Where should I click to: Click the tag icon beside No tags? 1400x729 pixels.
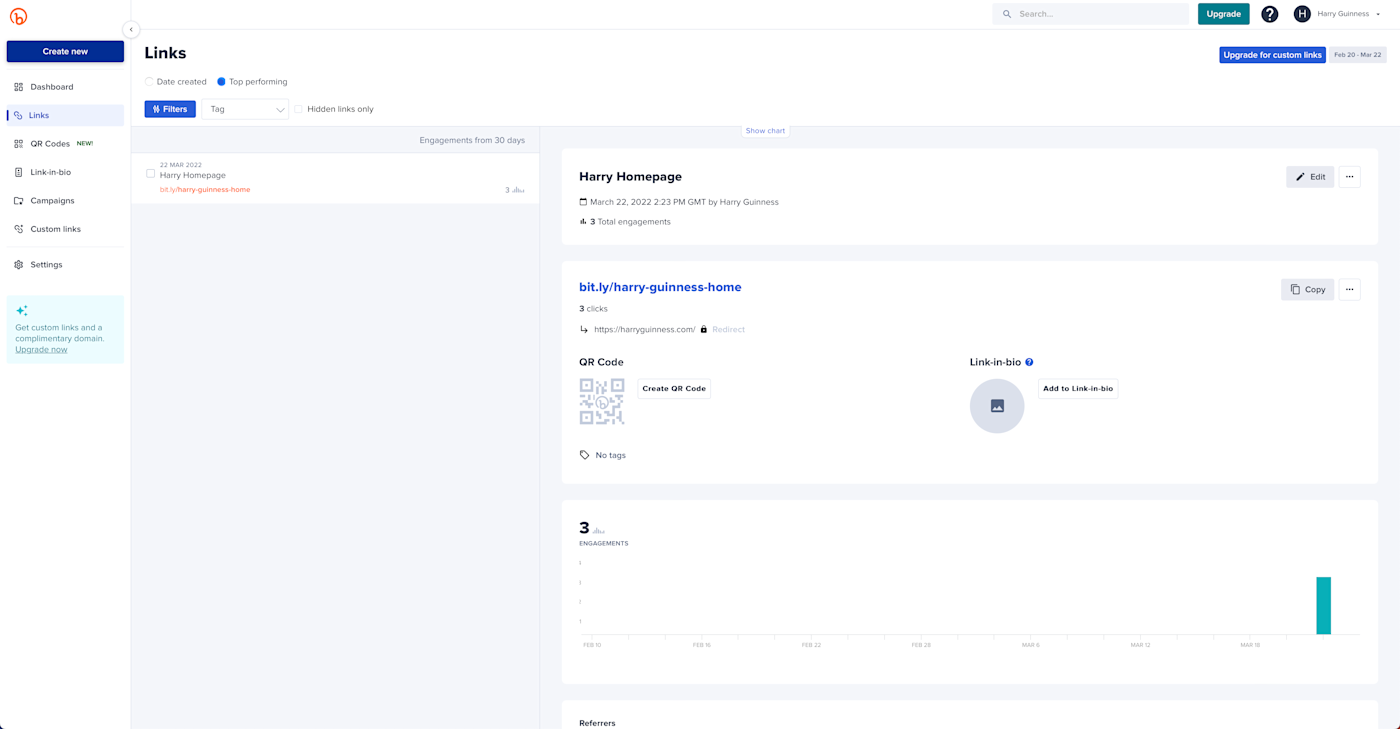tap(585, 455)
